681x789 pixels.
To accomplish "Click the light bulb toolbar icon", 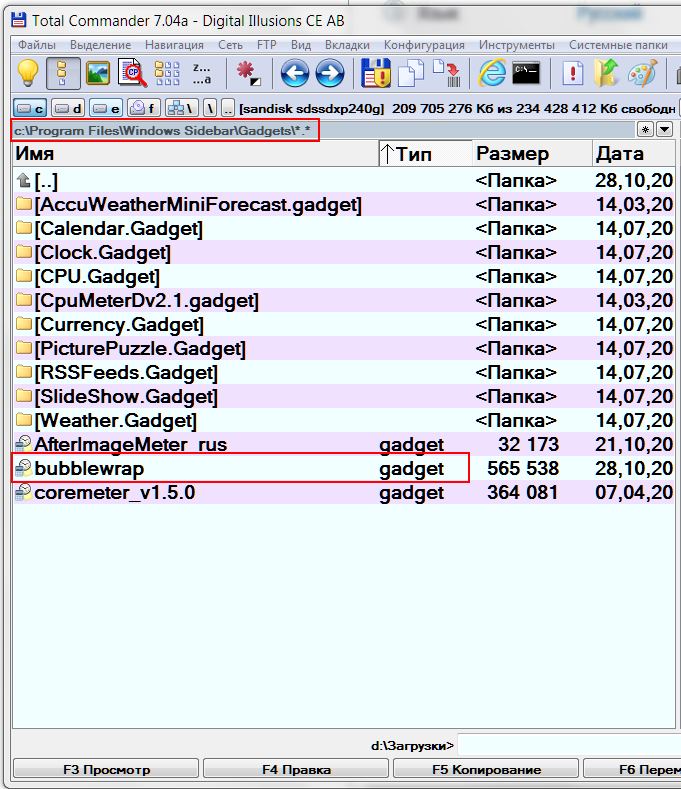I will (x=28, y=73).
